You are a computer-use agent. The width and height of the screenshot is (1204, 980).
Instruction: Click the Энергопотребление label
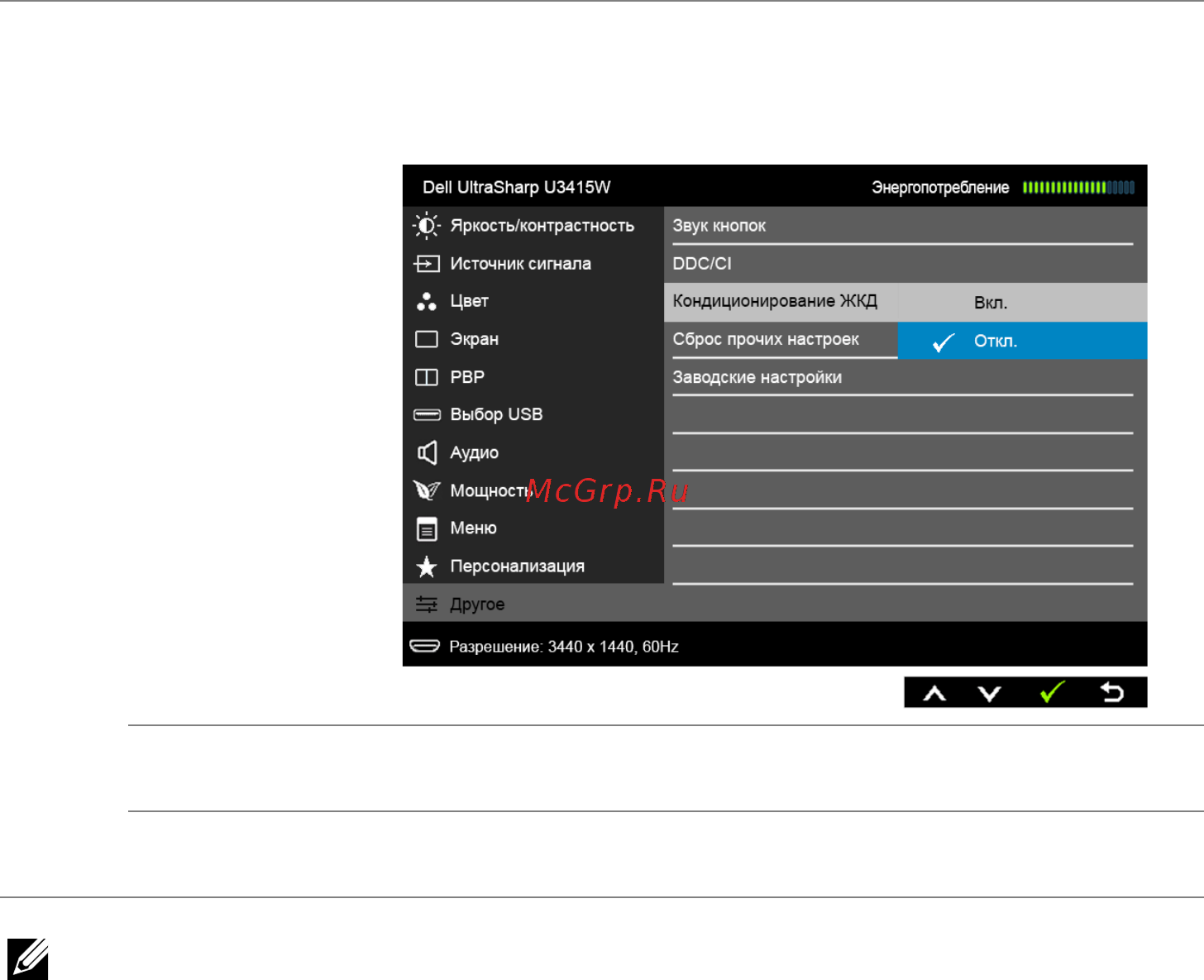pyautogui.click(x=940, y=188)
